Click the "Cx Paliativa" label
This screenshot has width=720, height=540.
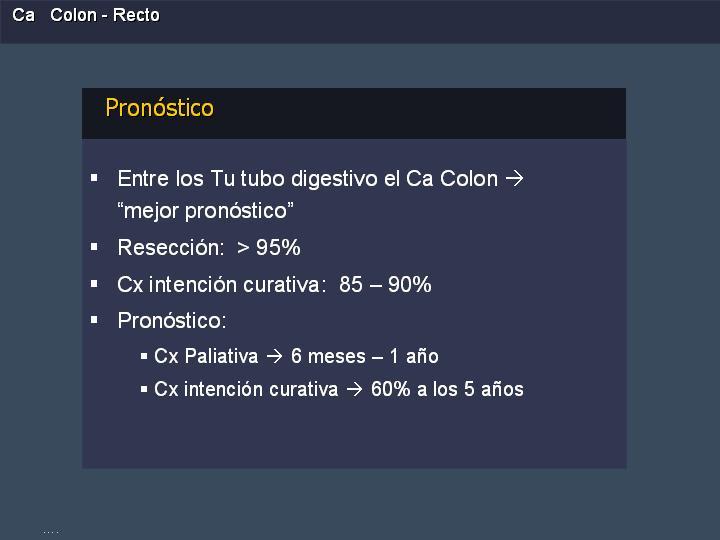click(x=206, y=356)
